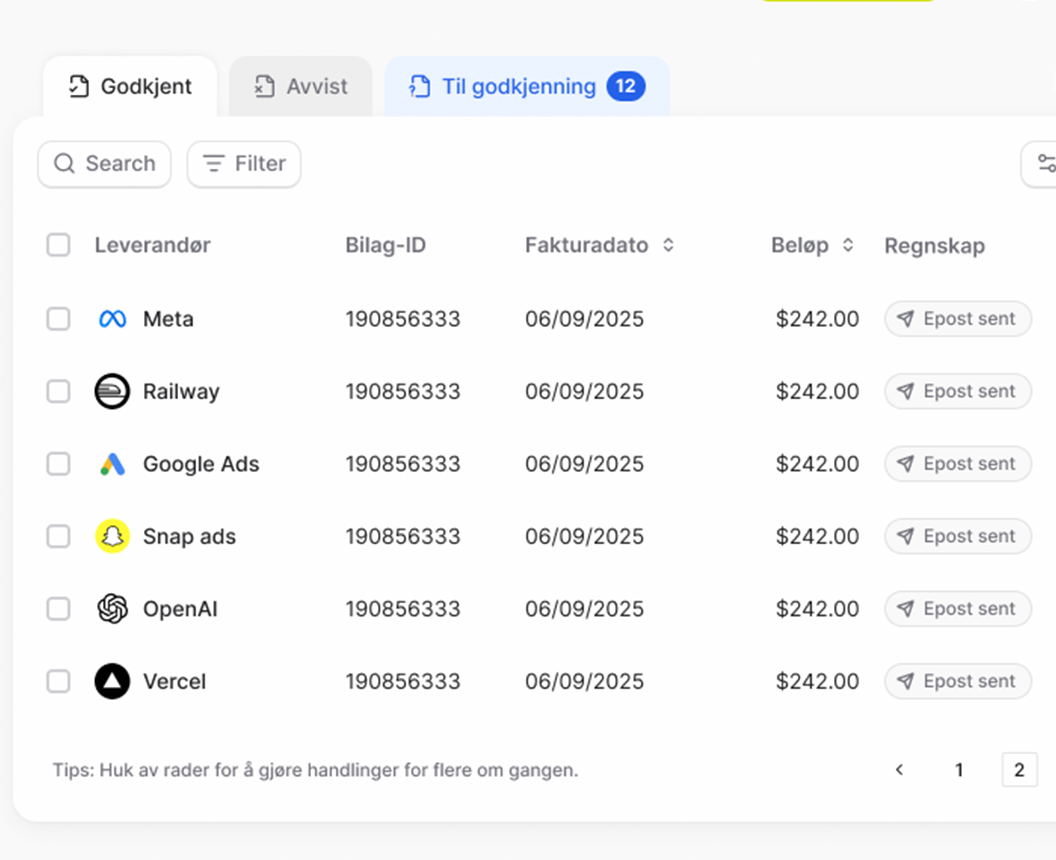Click the magnifier icon in Search
Image resolution: width=1056 pixels, height=860 pixels.
(65, 164)
